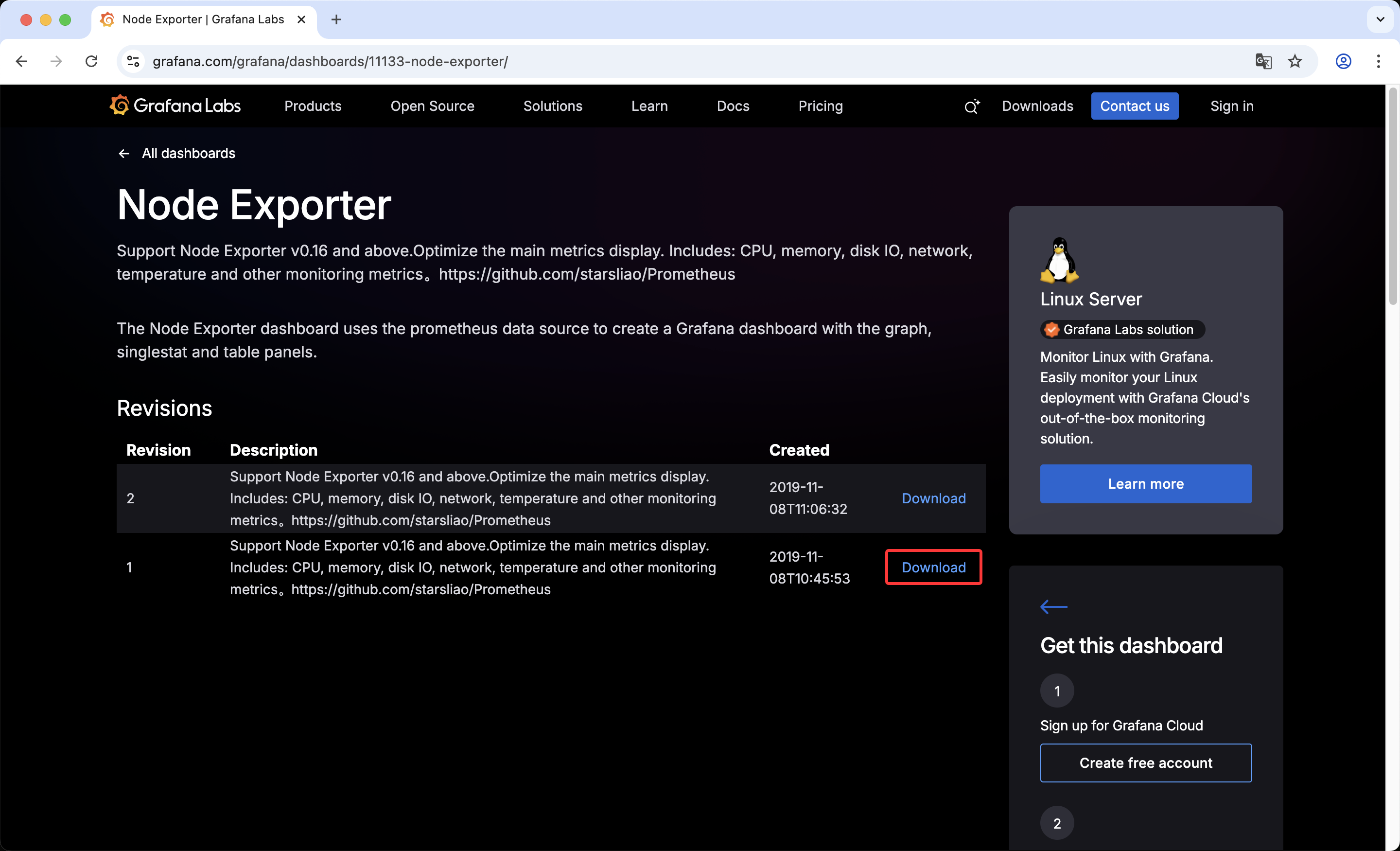Expand the tab search dropdown arrow
The image size is (1400, 851).
click(x=1380, y=20)
